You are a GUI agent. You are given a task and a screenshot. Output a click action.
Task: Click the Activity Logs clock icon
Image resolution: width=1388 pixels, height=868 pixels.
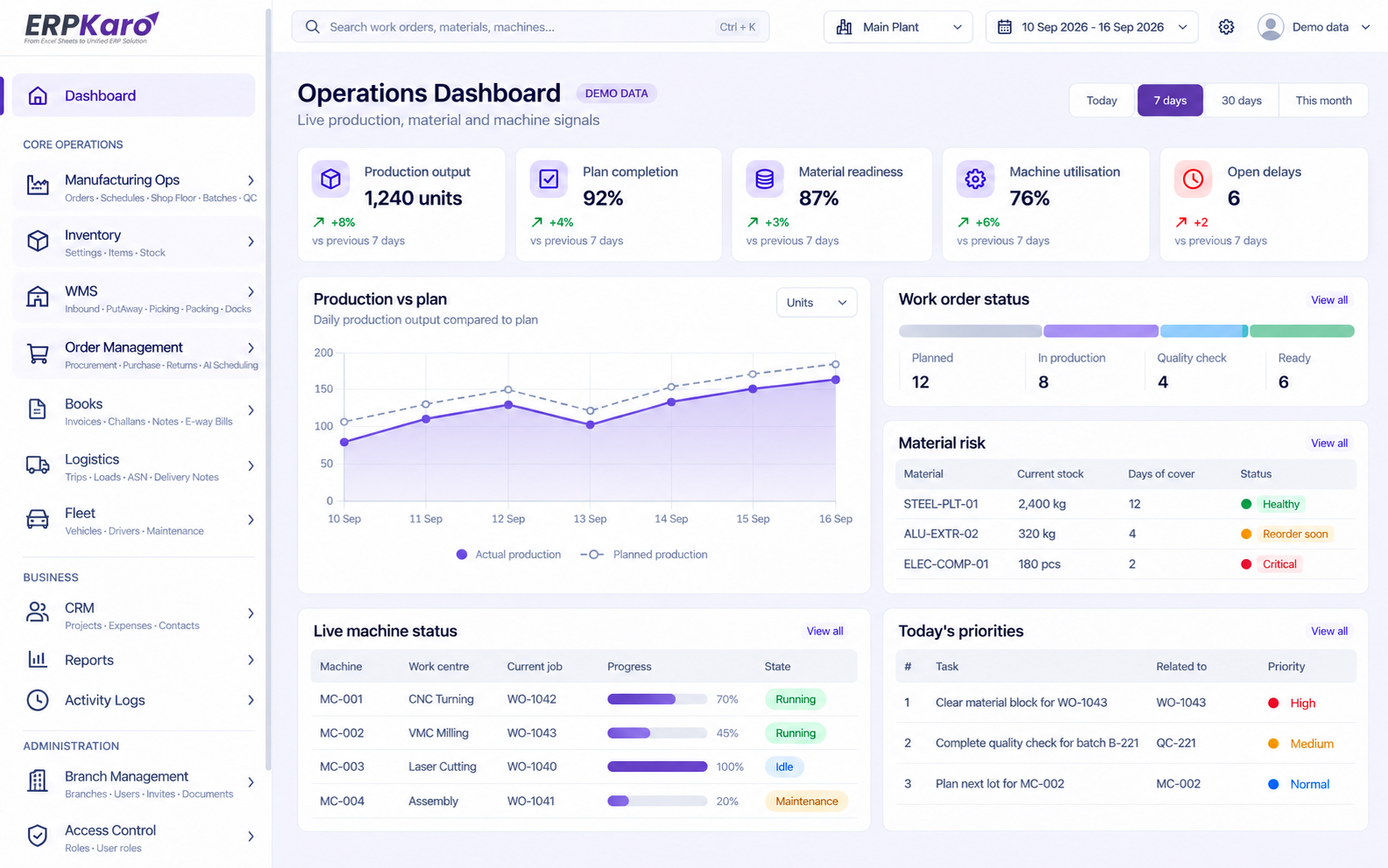tap(38, 700)
